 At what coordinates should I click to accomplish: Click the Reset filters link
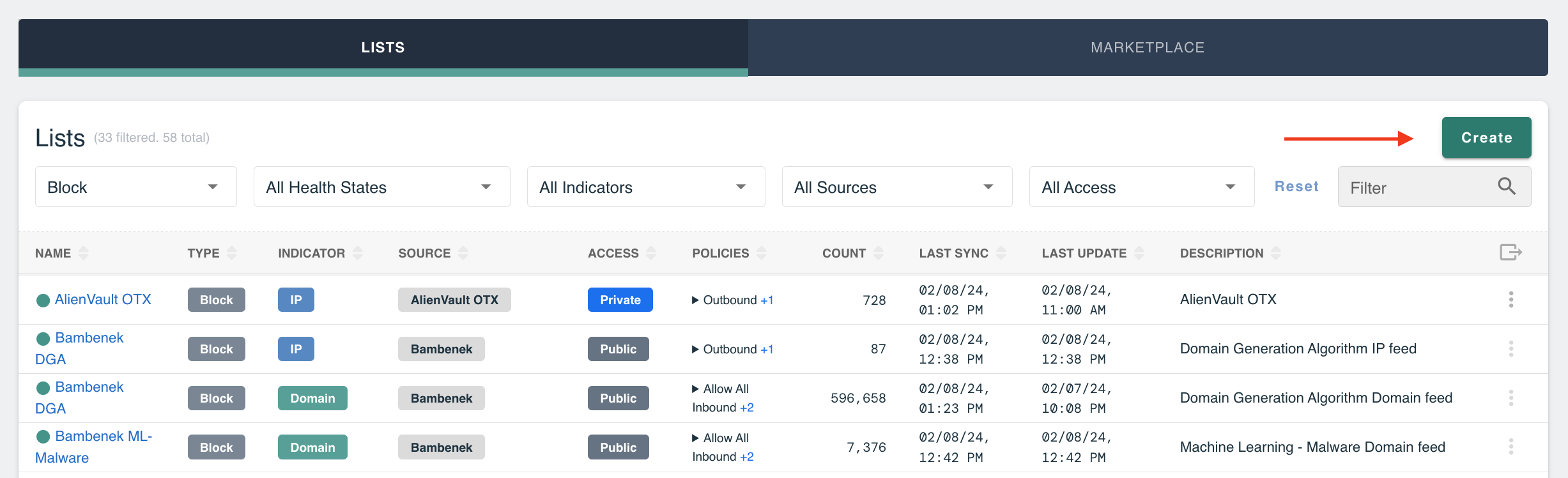1296,186
